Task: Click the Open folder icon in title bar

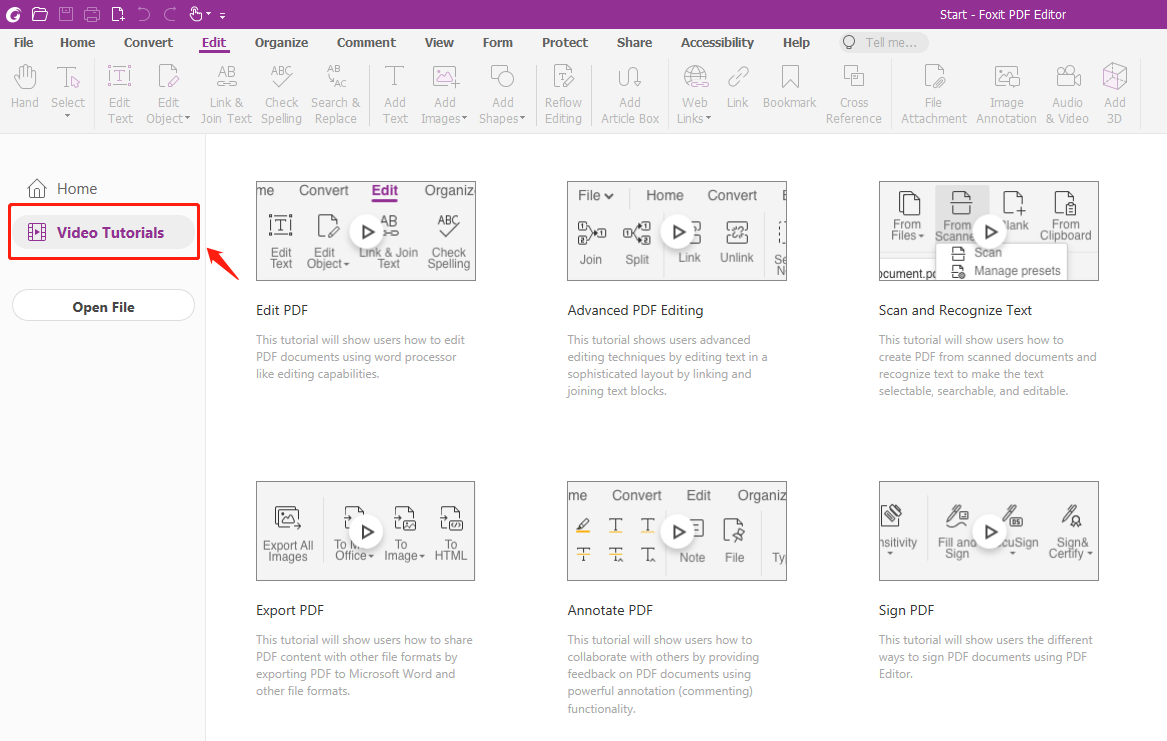Action: click(x=40, y=14)
